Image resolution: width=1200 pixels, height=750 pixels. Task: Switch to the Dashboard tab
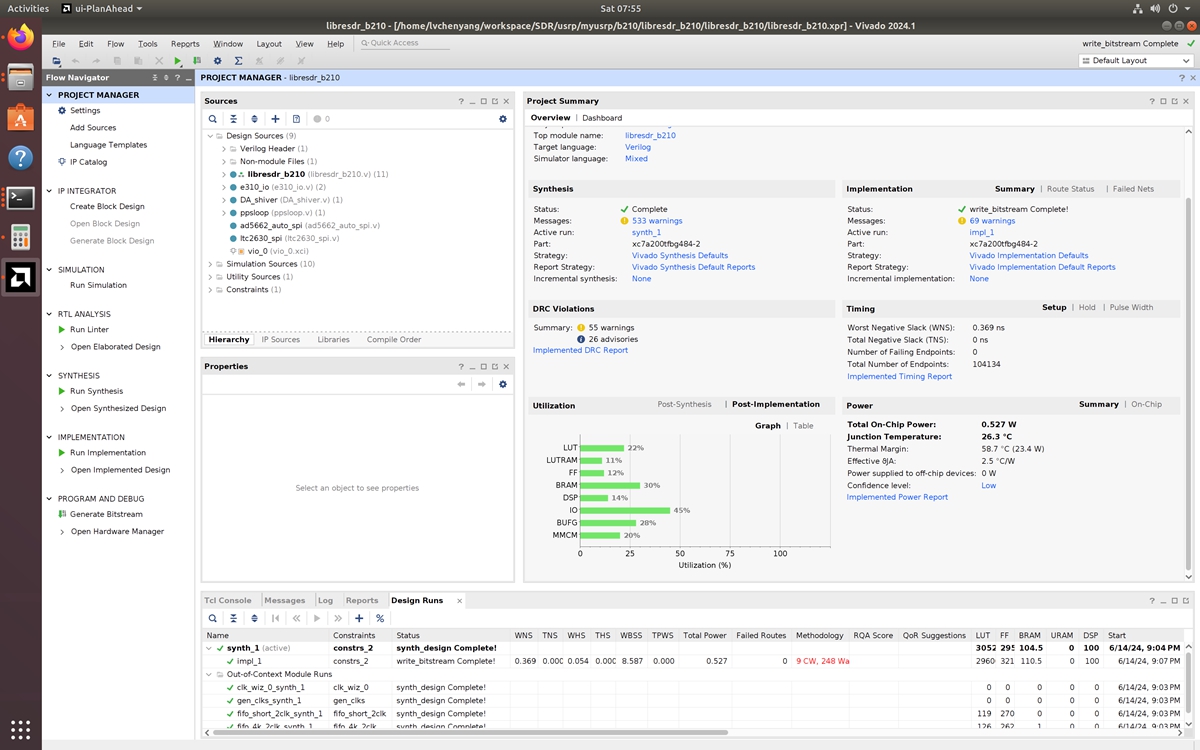(602, 118)
